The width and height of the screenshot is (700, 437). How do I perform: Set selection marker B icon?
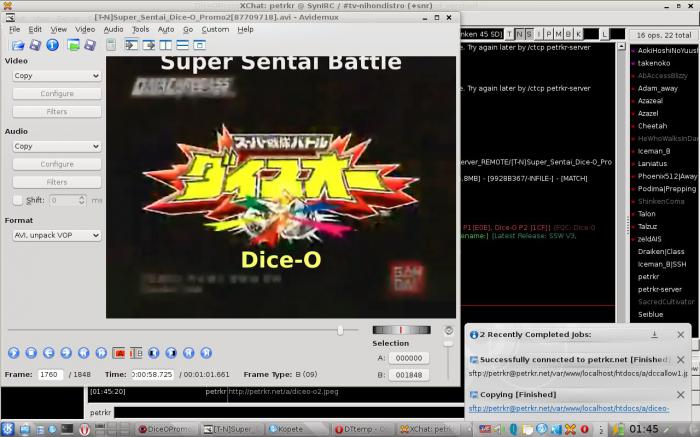pyautogui.click(x=136, y=353)
